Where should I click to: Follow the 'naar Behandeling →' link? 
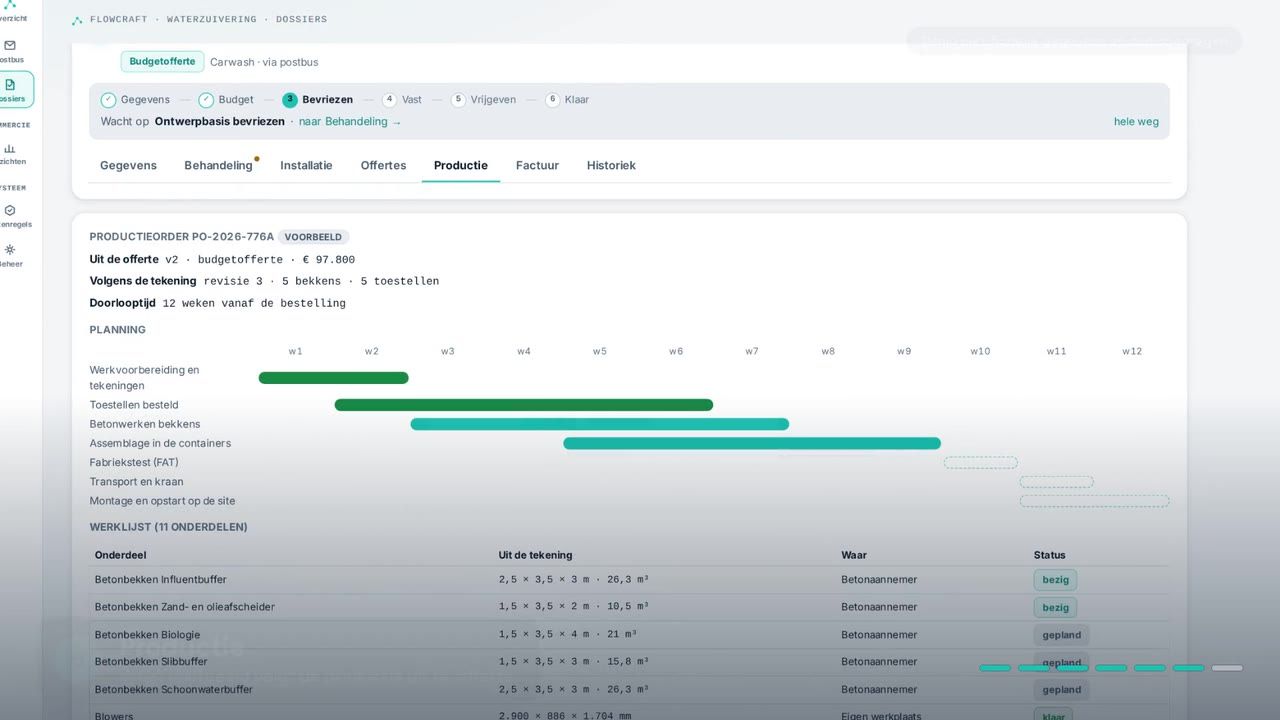(350, 122)
